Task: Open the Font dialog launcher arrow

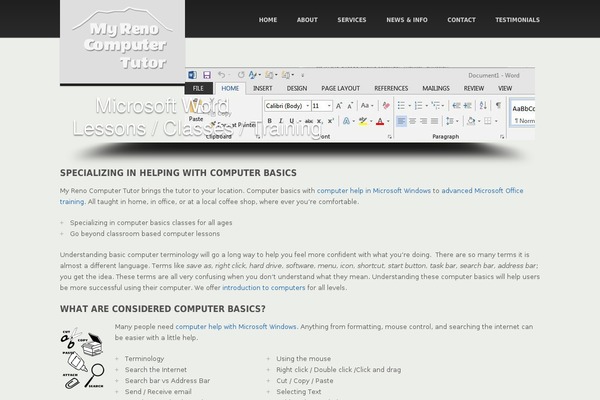Action: coord(390,137)
